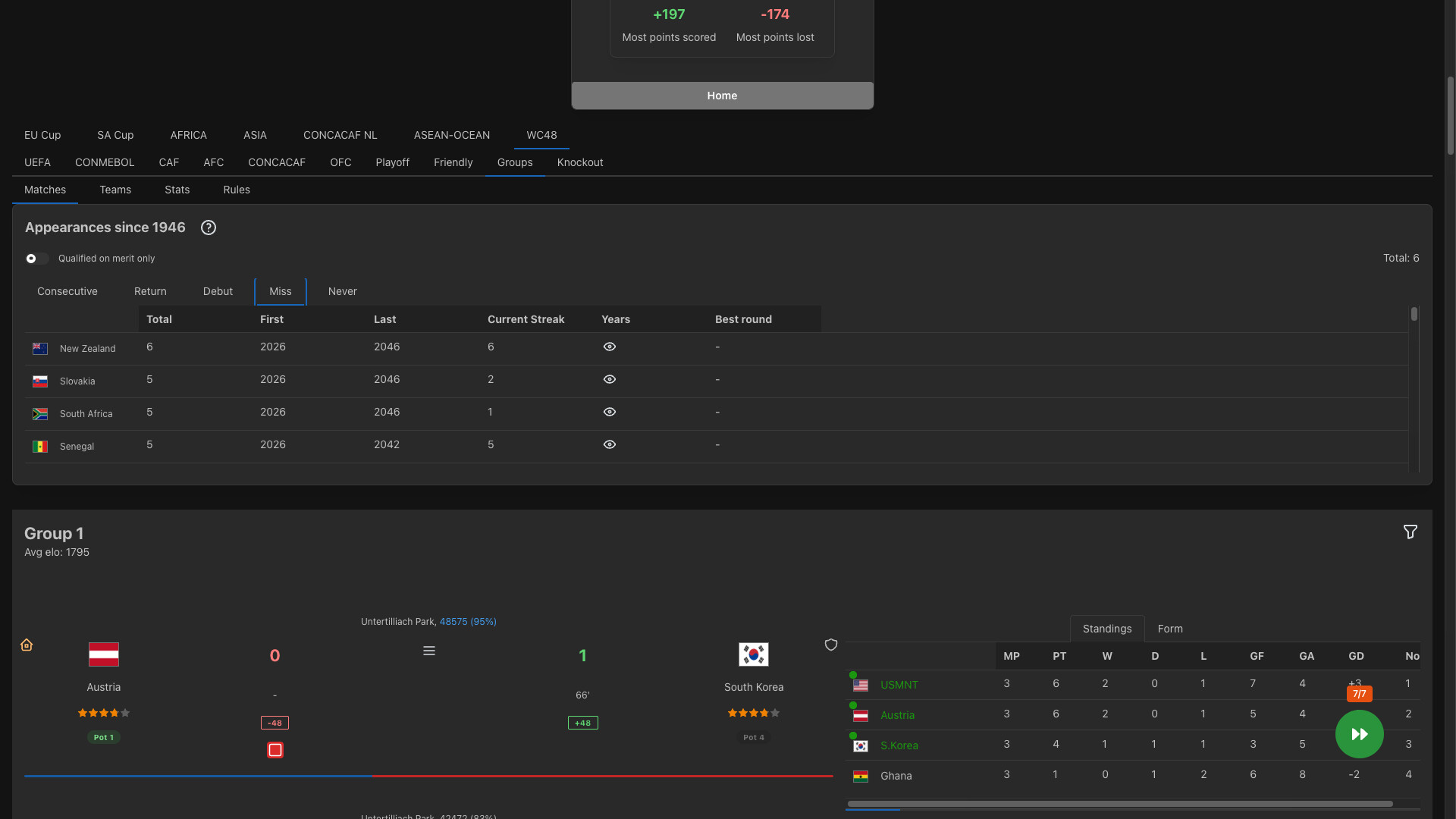Image resolution: width=1456 pixels, height=819 pixels.
Task: Switch to the Form tab
Action: pyautogui.click(x=1170, y=628)
